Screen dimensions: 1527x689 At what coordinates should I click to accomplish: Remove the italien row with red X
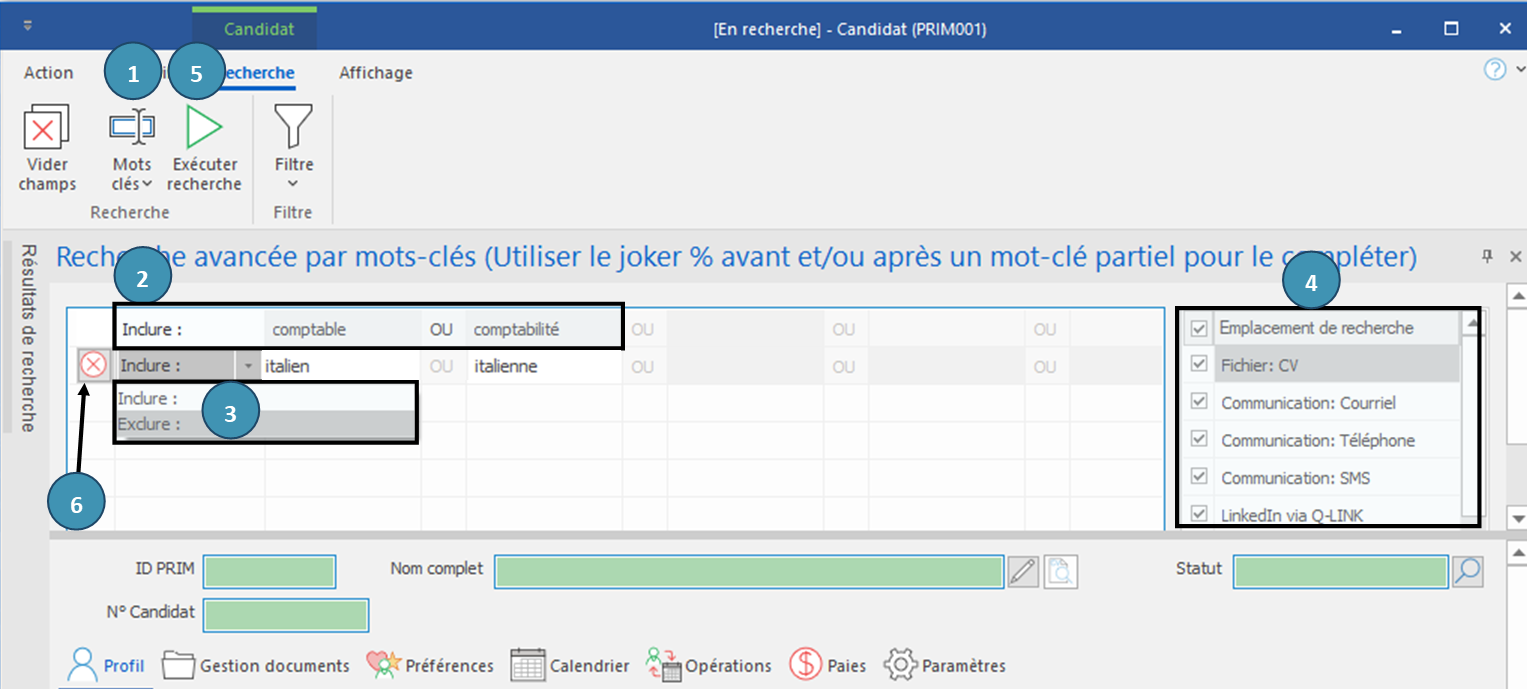pos(93,366)
